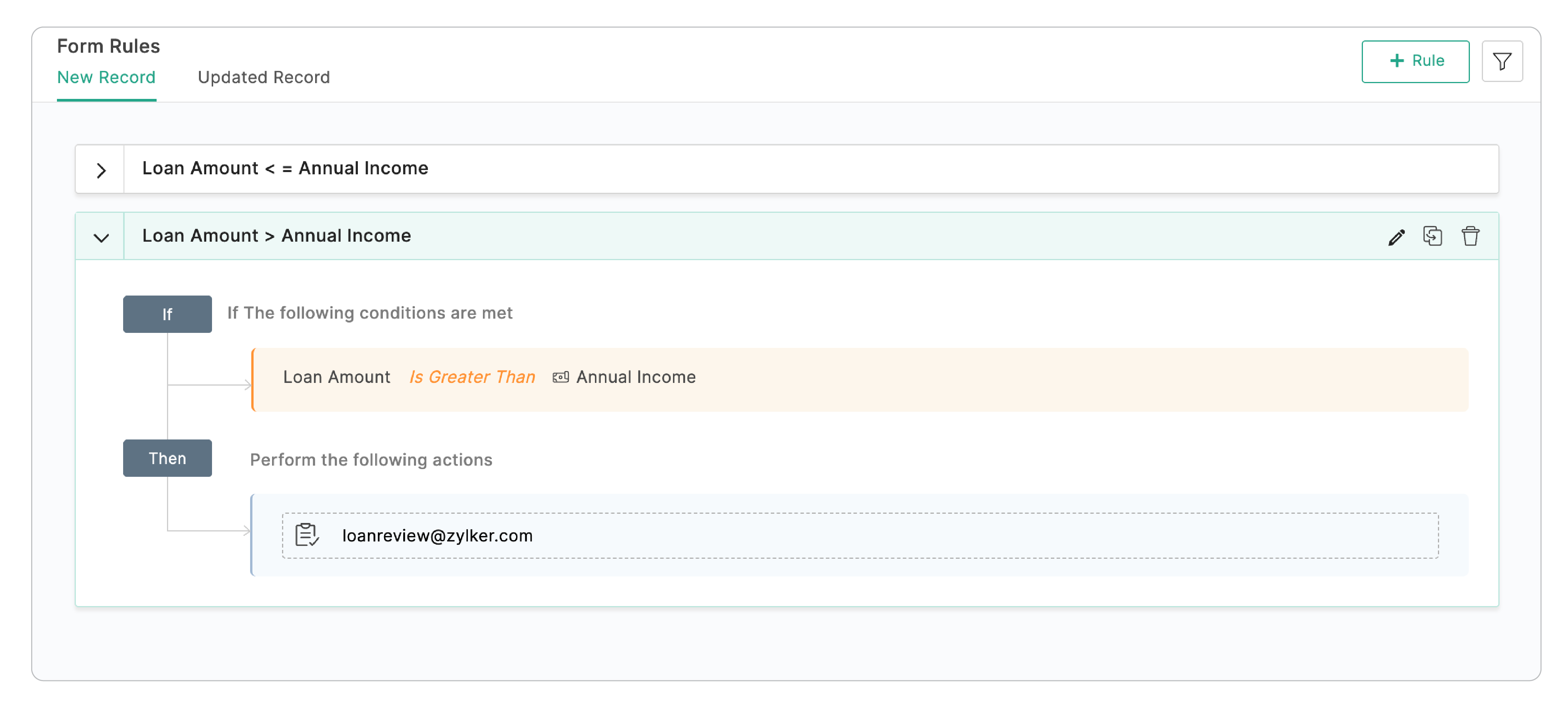Switch to the New Record tab
1568x710 pixels.
point(106,77)
